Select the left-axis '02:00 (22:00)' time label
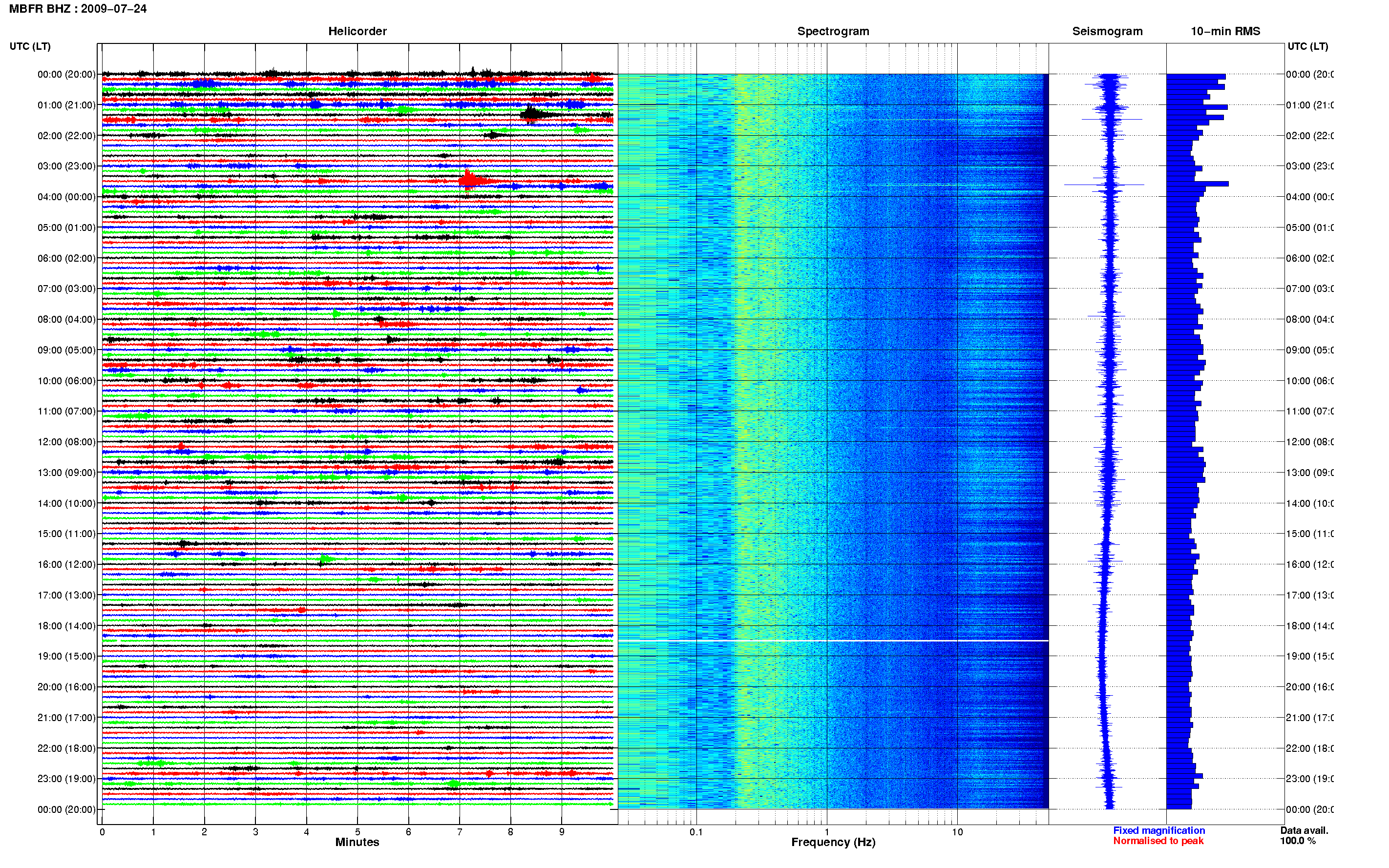This screenshot has height=868, width=1389. click(x=66, y=136)
